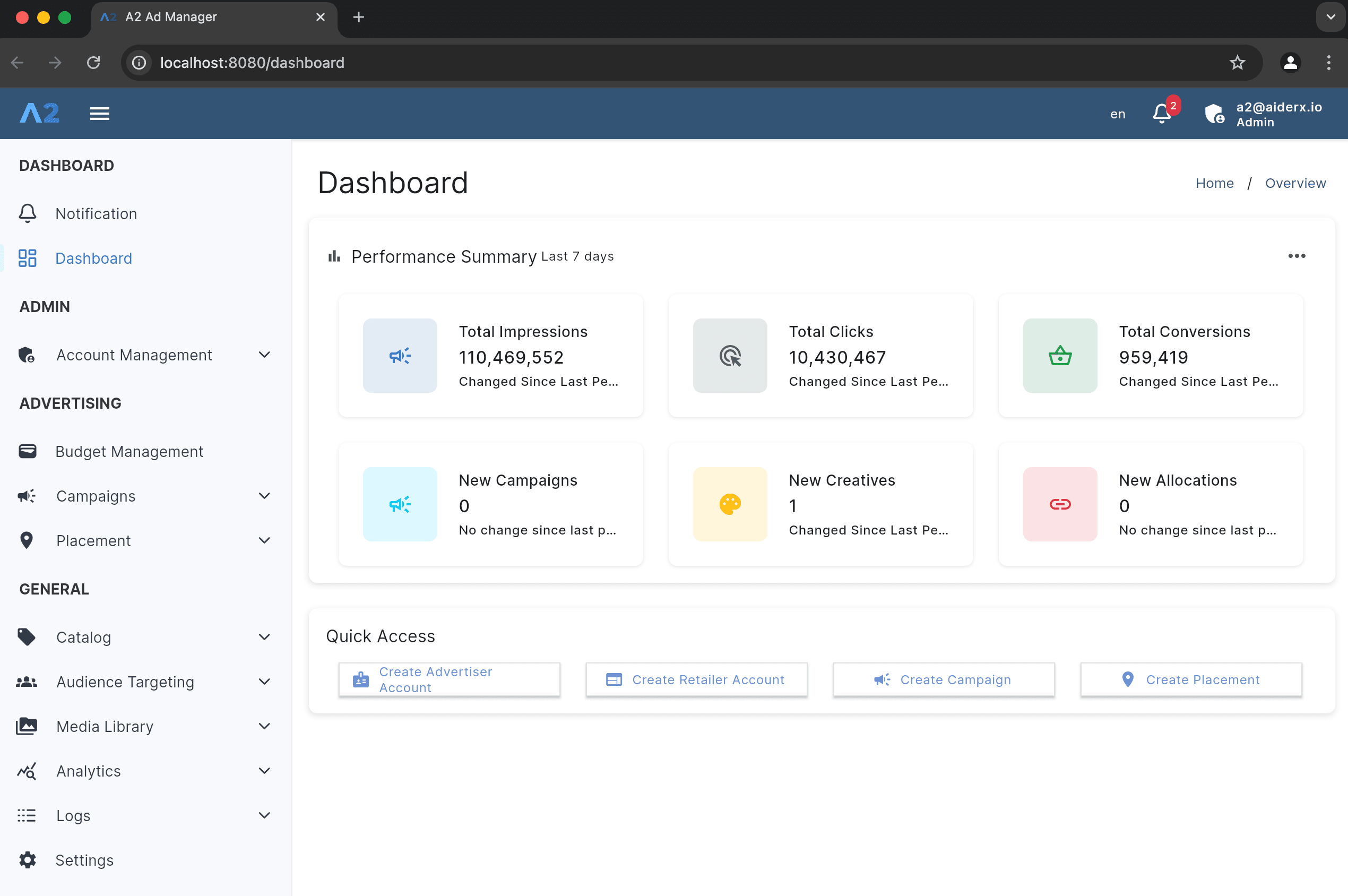Click the Total Conversions basket icon
Screen dimensions: 1348x896
[1059, 356]
